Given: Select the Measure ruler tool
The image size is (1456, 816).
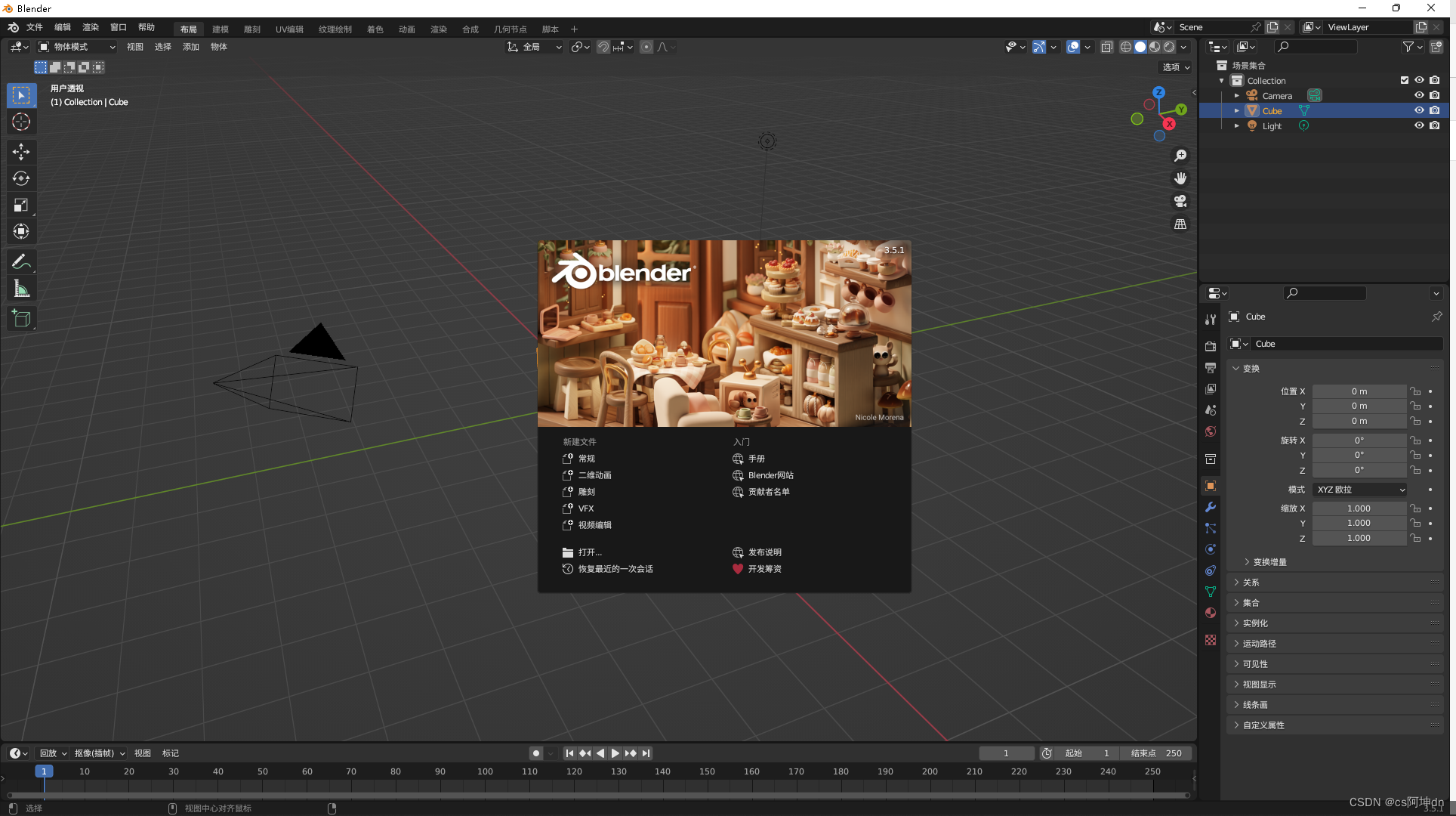Looking at the screenshot, I should coord(21,289).
